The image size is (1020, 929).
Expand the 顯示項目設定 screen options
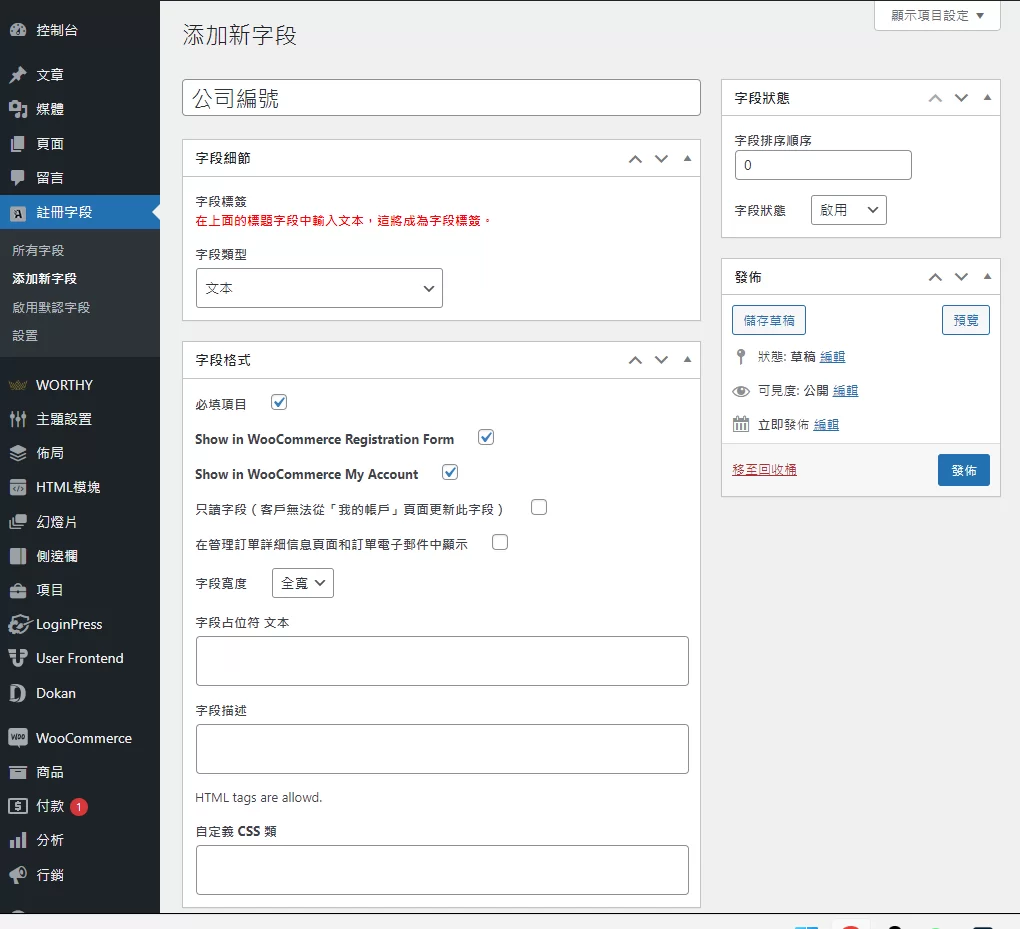pos(937,16)
